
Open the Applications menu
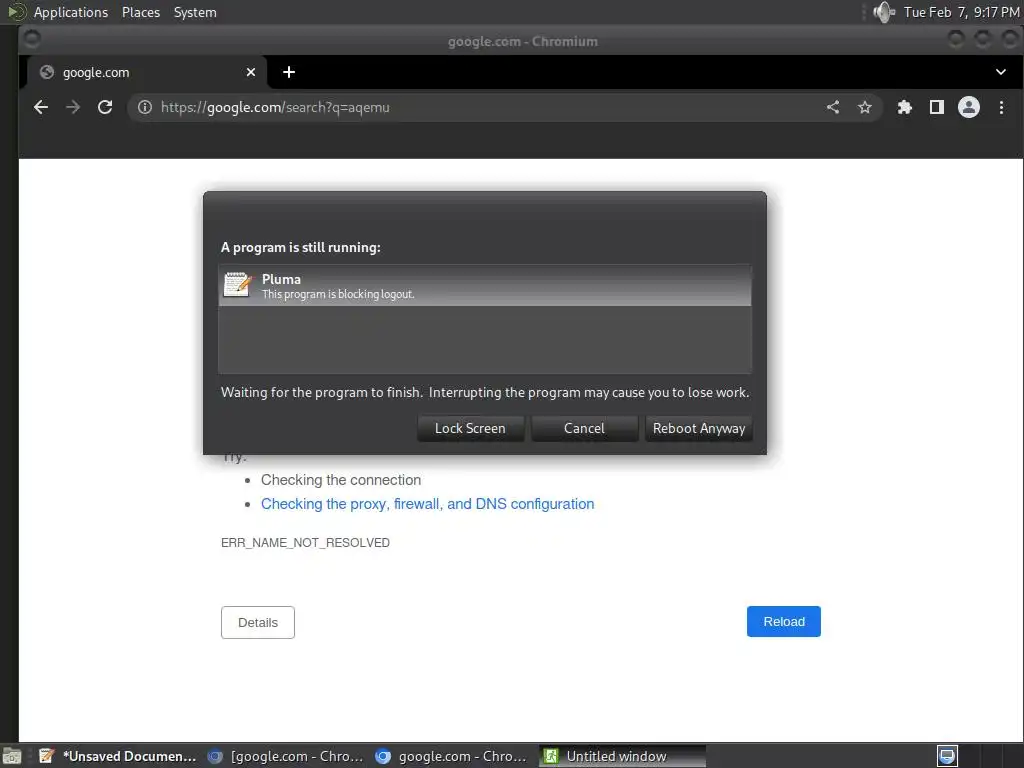tap(71, 12)
